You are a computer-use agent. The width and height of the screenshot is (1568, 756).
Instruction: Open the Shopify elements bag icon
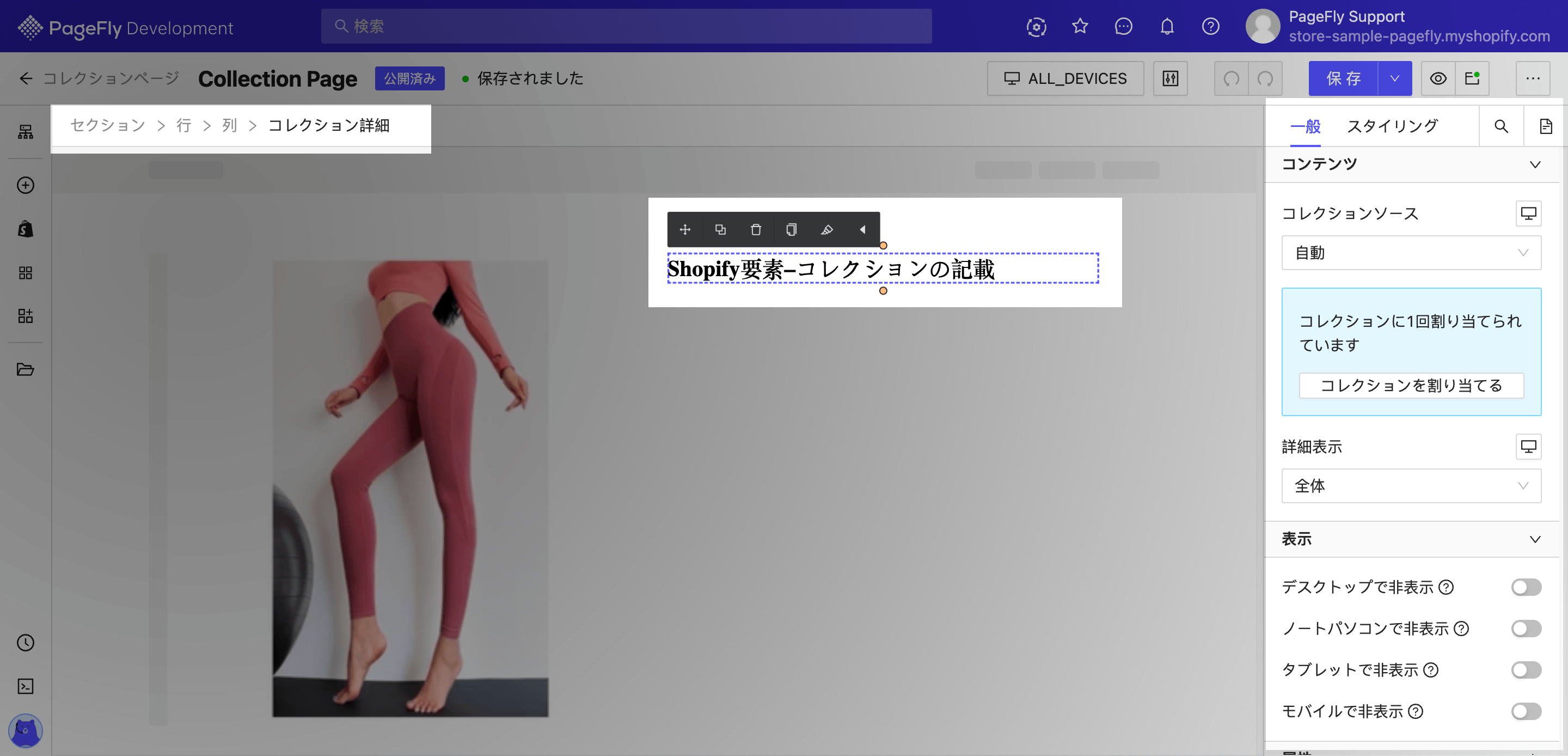pyautogui.click(x=25, y=229)
